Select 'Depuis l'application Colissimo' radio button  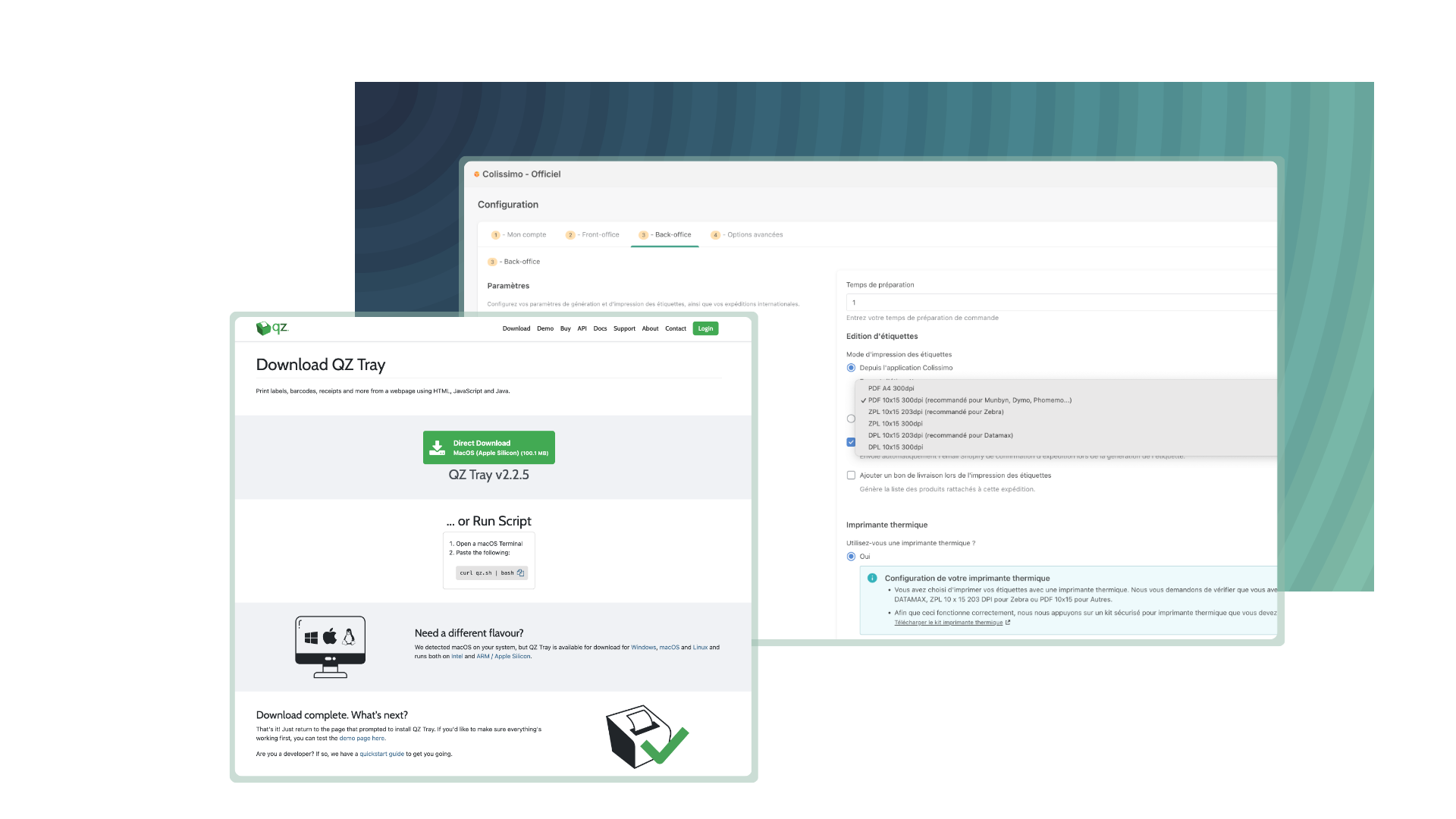tap(851, 368)
